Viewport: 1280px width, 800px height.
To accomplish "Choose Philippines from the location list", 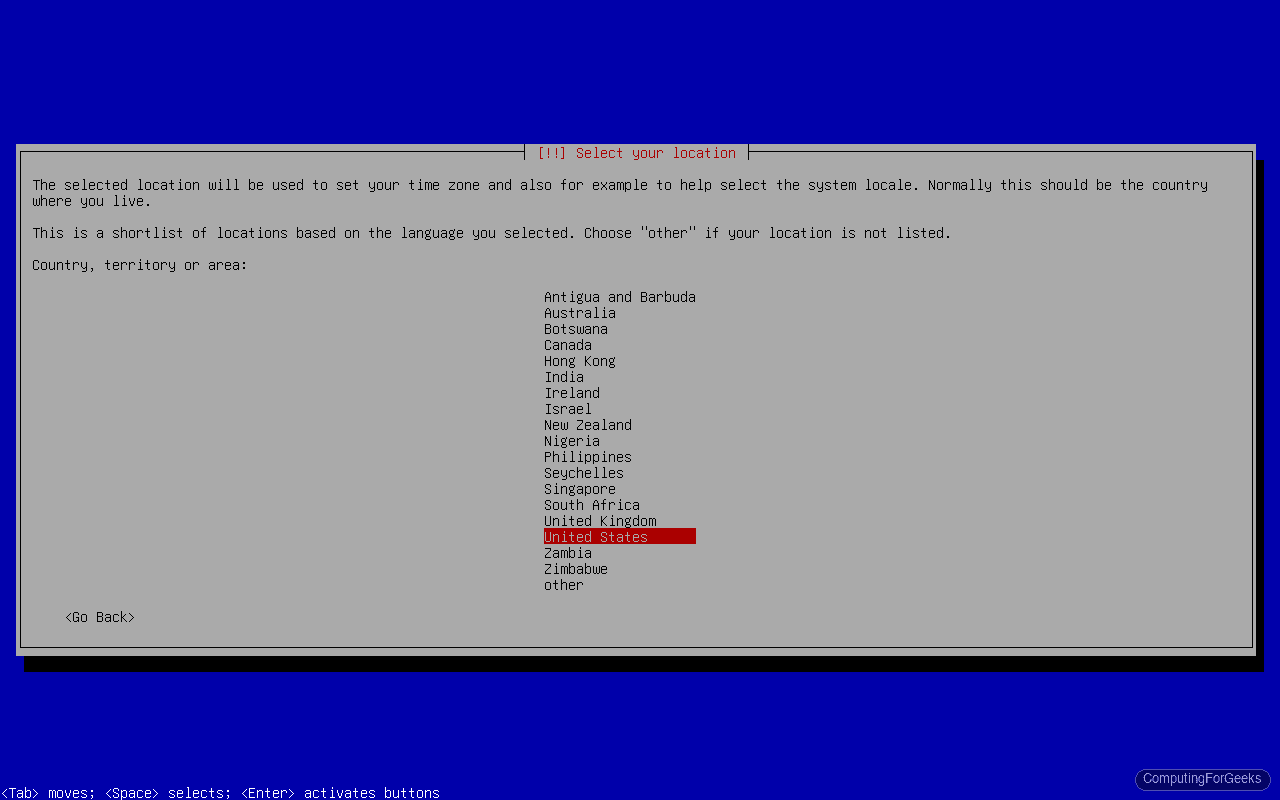I will pyautogui.click(x=587, y=457).
